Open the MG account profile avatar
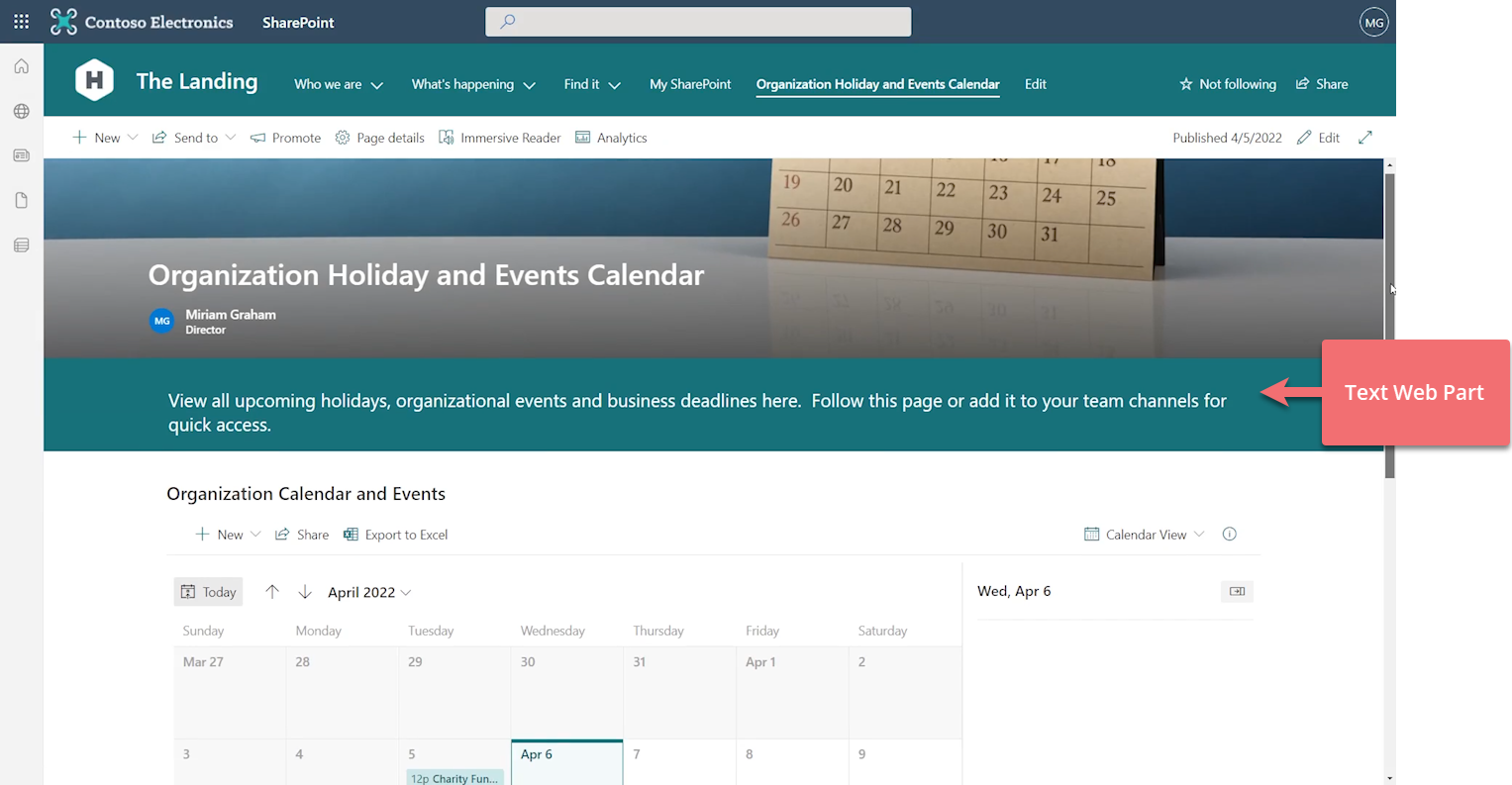Screen dimensions: 1512x785 [1373, 22]
